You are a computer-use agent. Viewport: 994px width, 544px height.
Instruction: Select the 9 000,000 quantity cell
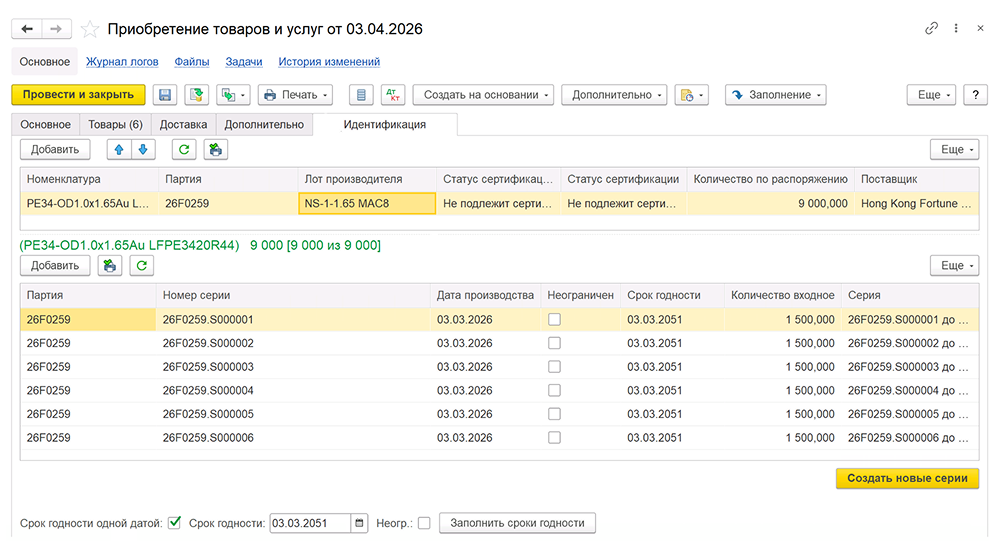pos(770,204)
